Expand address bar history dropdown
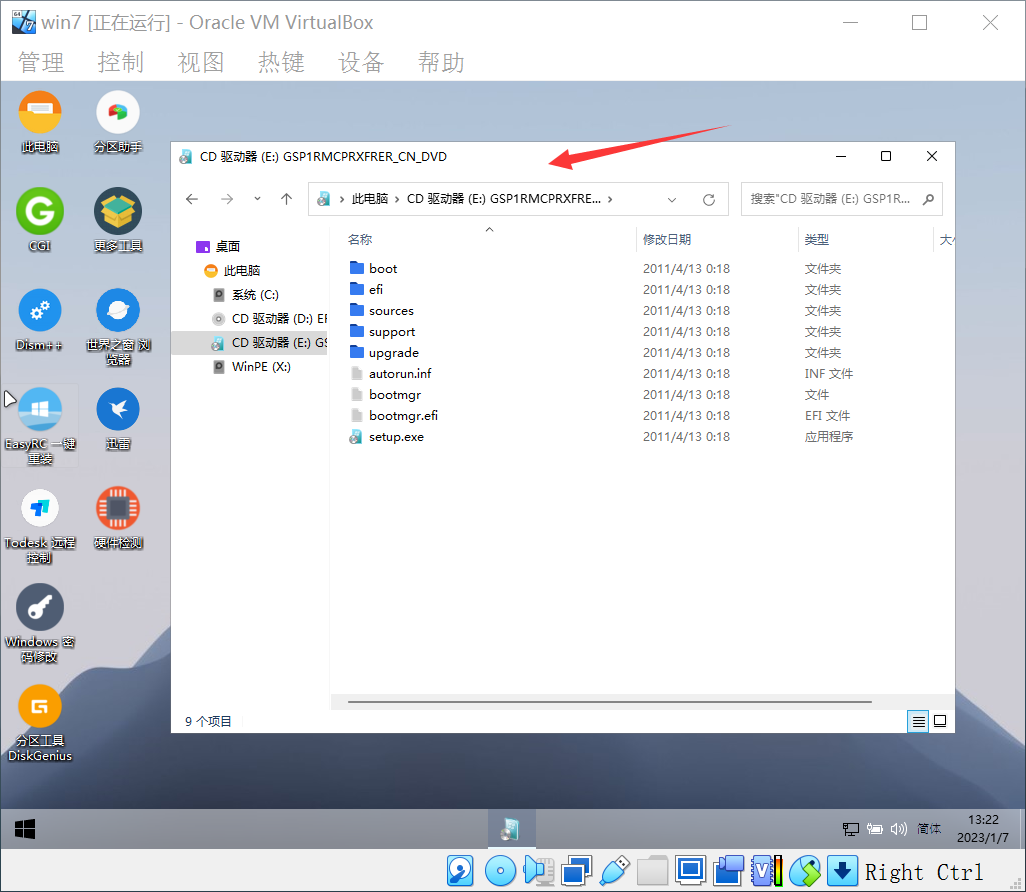 click(671, 200)
